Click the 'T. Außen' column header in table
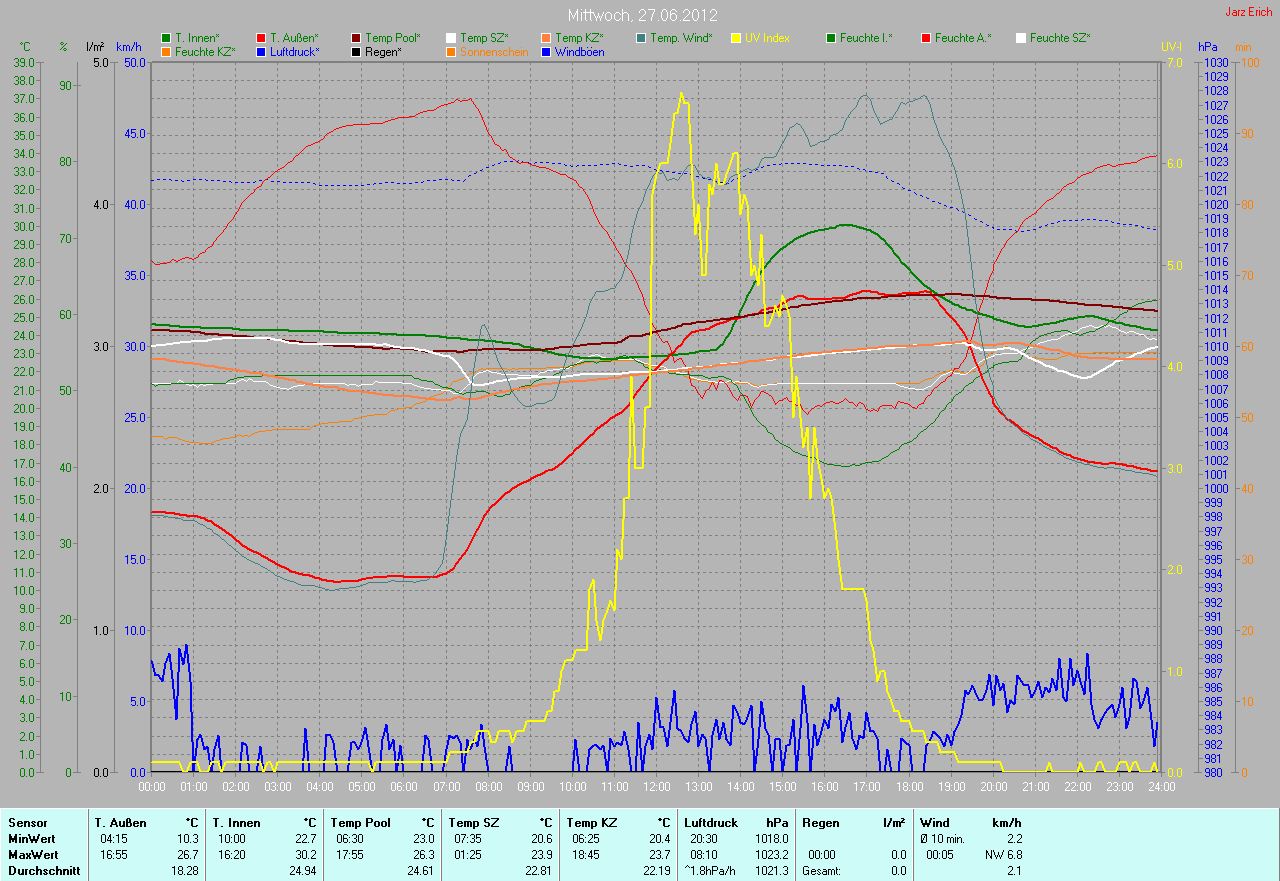1280x881 pixels. coord(121,823)
